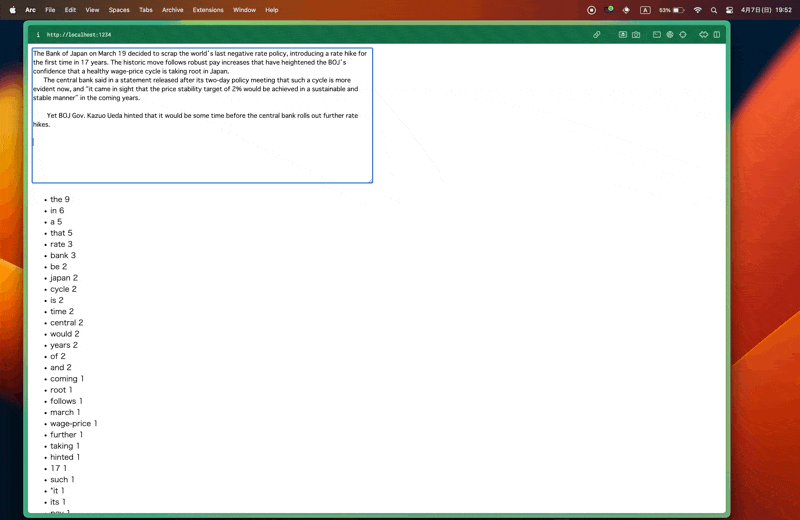Open the Help menu
Image resolution: width=800 pixels, height=520 pixels.
(272, 10)
